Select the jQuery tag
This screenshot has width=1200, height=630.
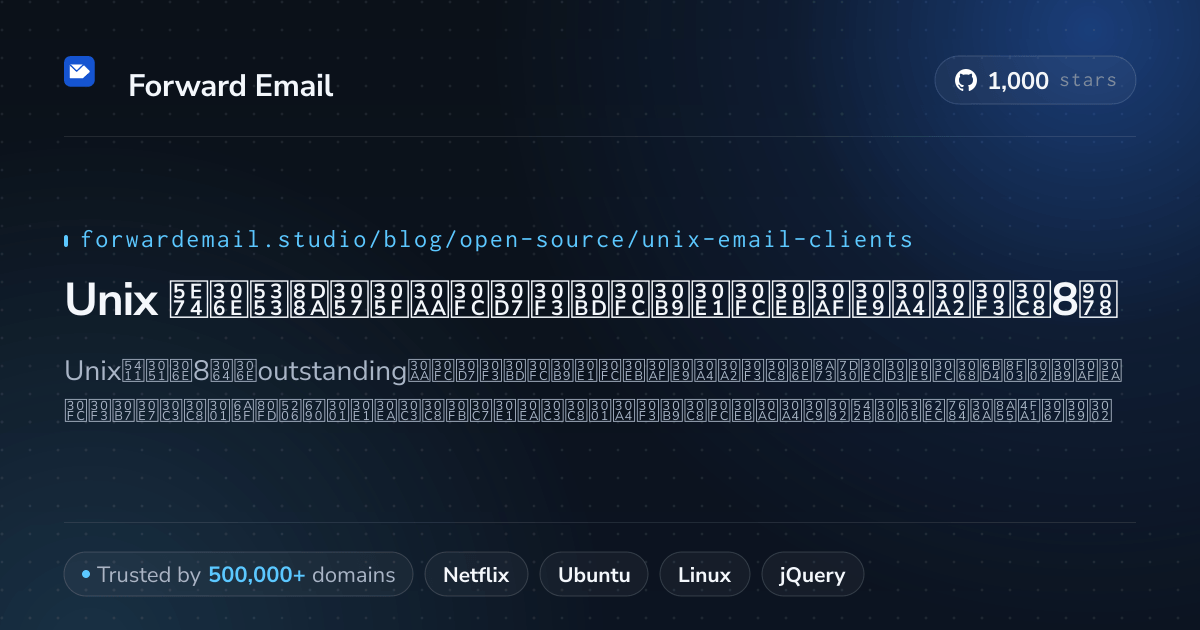click(x=813, y=575)
